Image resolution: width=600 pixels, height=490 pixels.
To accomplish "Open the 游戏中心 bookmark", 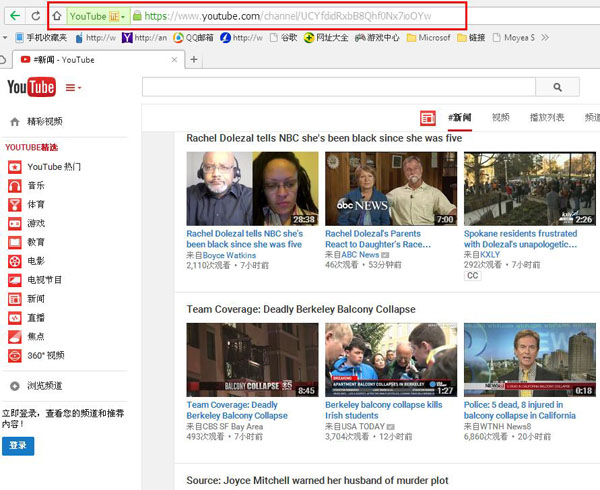I will pos(377,37).
